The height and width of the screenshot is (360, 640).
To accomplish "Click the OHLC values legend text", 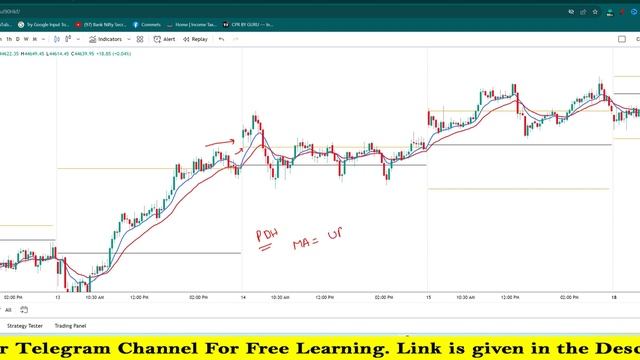I will pos(66,53).
